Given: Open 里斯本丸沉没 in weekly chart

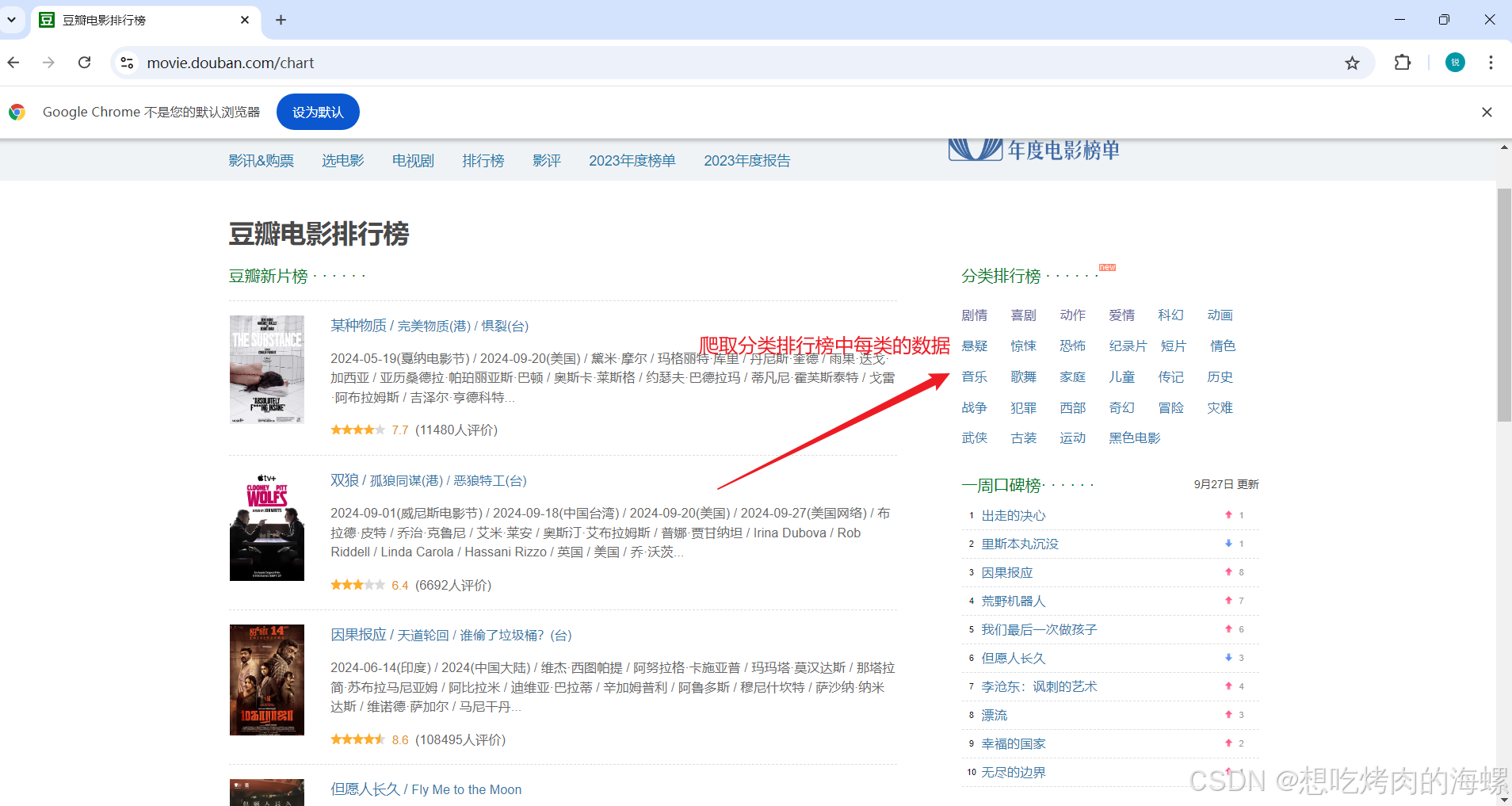Looking at the screenshot, I should click(1020, 544).
